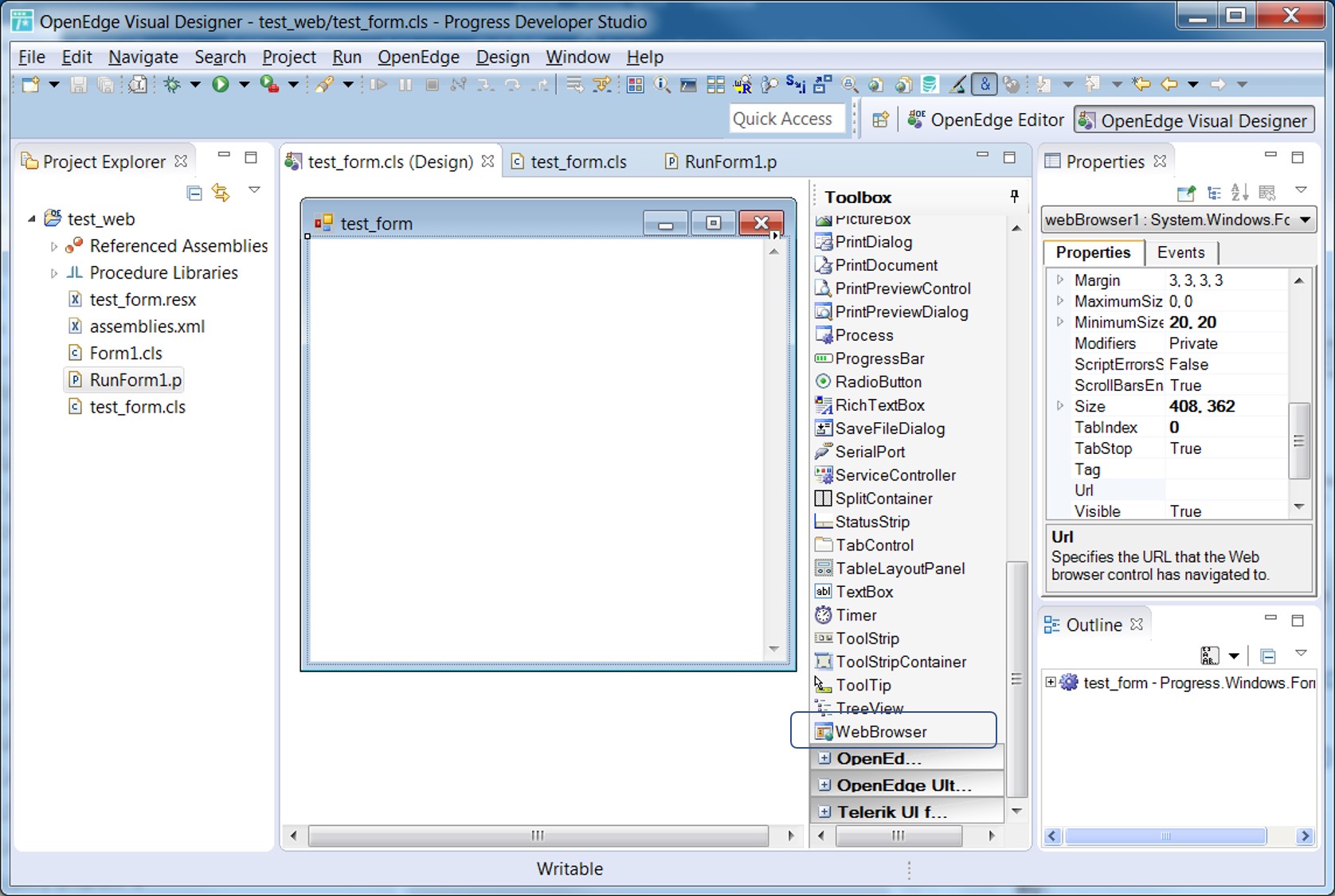This screenshot has width=1335, height=896.
Task: Switch to OpenEdge Editor perspective
Action: pyautogui.click(x=986, y=120)
